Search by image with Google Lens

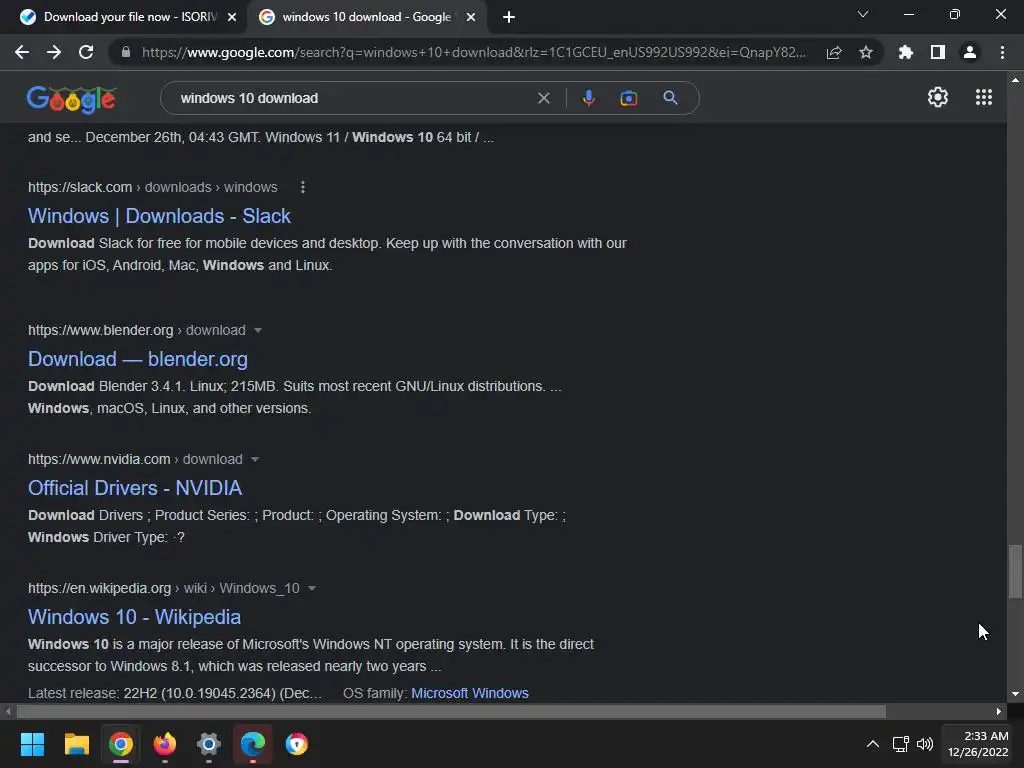click(x=629, y=98)
